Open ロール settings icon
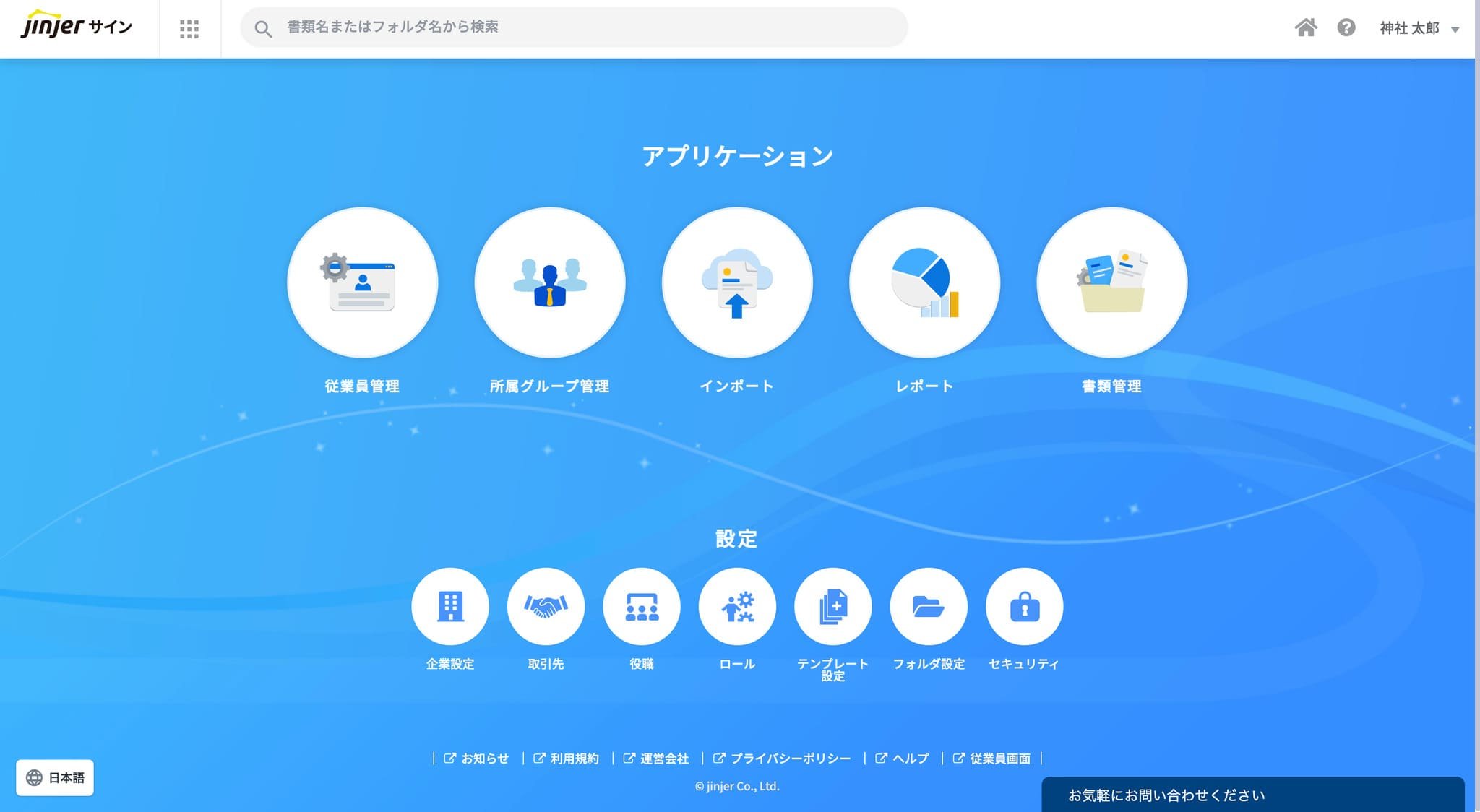The width and height of the screenshot is (1480, 812). [x=737, y=606]
